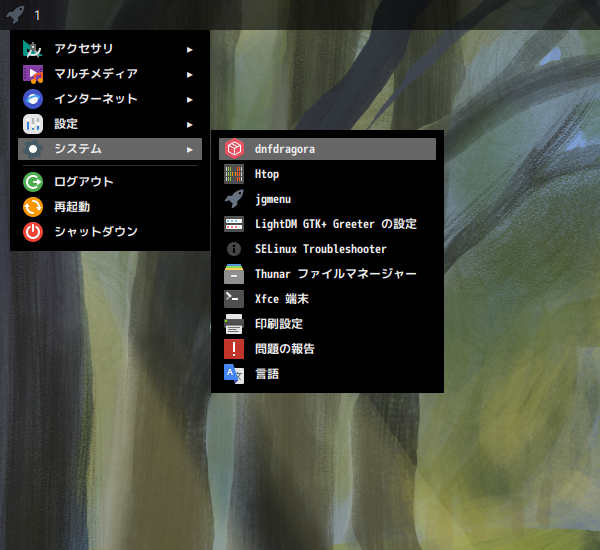Image resolution: width=600 pixels, height=550 pixels.
Task: Click the jgmenu rocket icon in submenu
Action: coord(234,199)
